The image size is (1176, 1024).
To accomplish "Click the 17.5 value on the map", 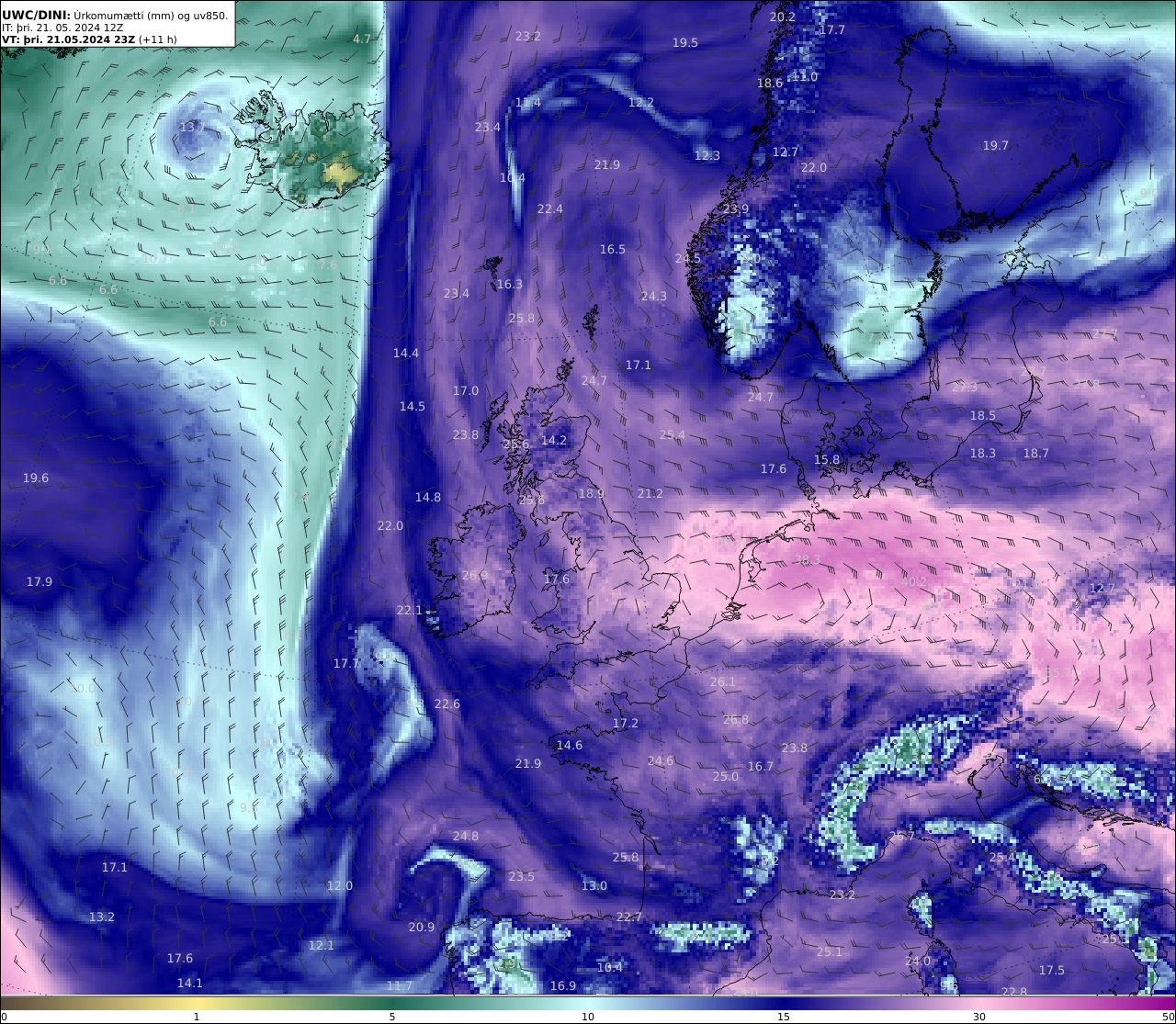I will pos(1052,970).
